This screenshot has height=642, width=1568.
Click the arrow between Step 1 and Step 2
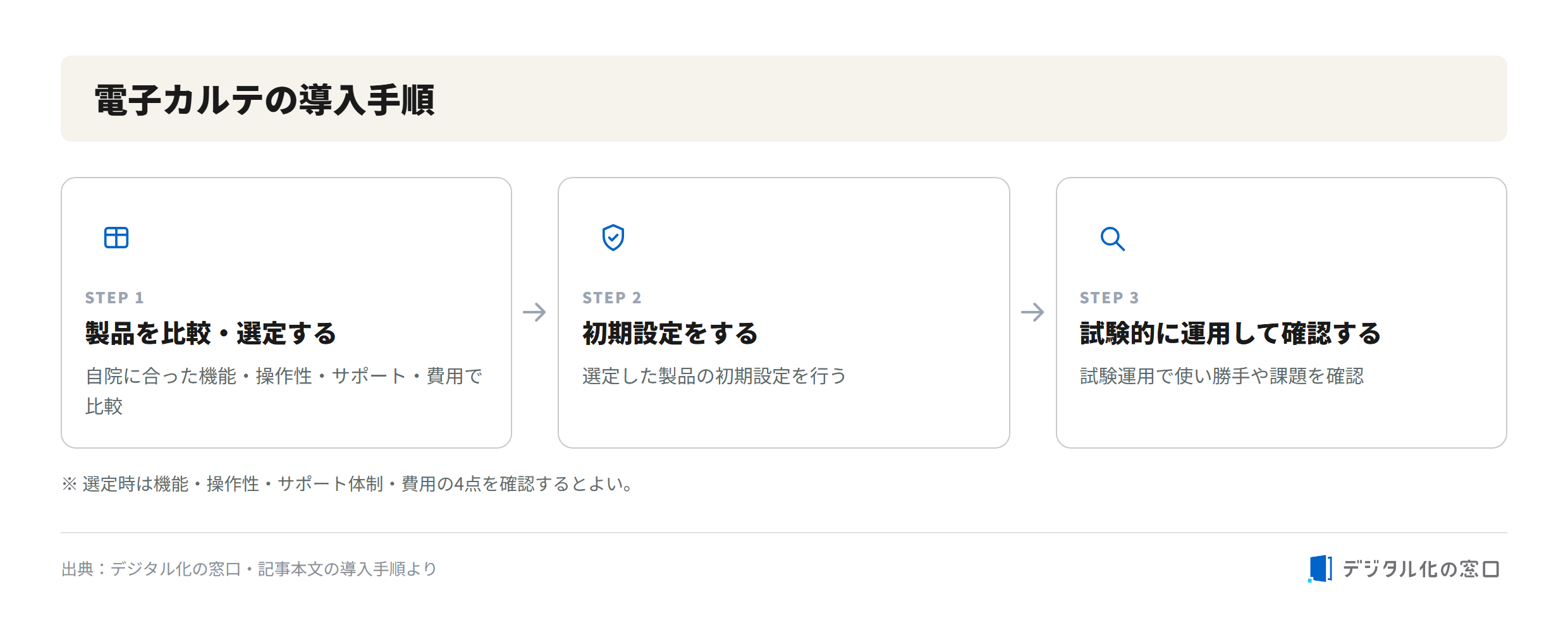534,312
